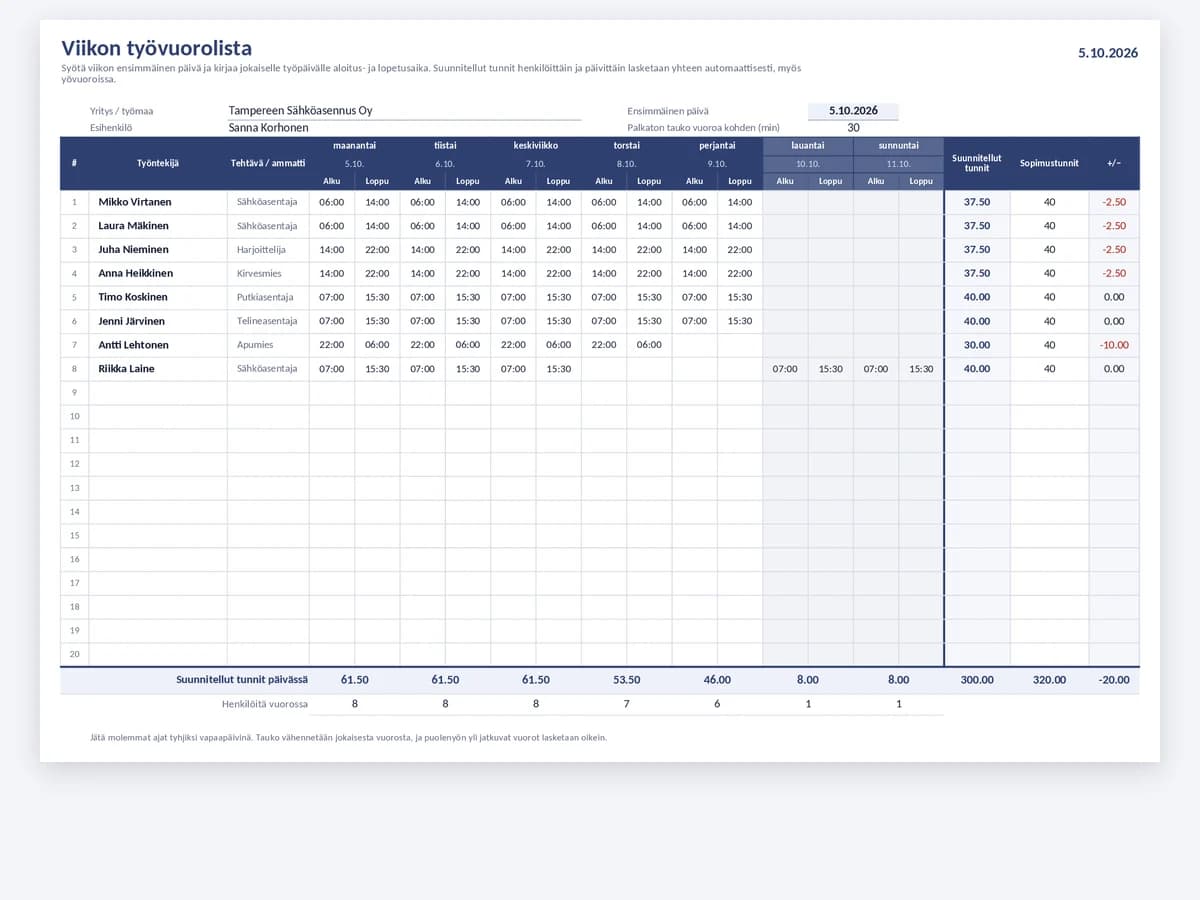Screen dimensions: 1200x900
Task: Select Antti Lehtonen's Monday start time 22:00
Action: [x=331, y=345]
